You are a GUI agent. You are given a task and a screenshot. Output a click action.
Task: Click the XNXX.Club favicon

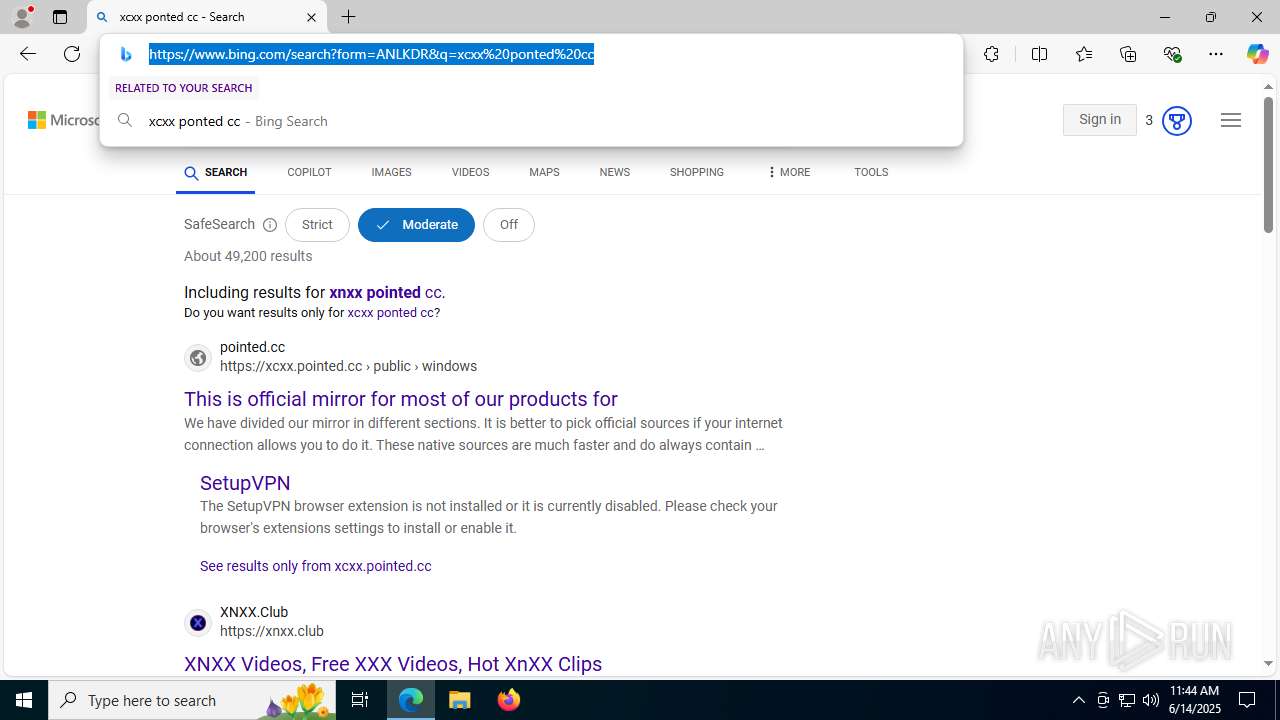pos(198,622)
